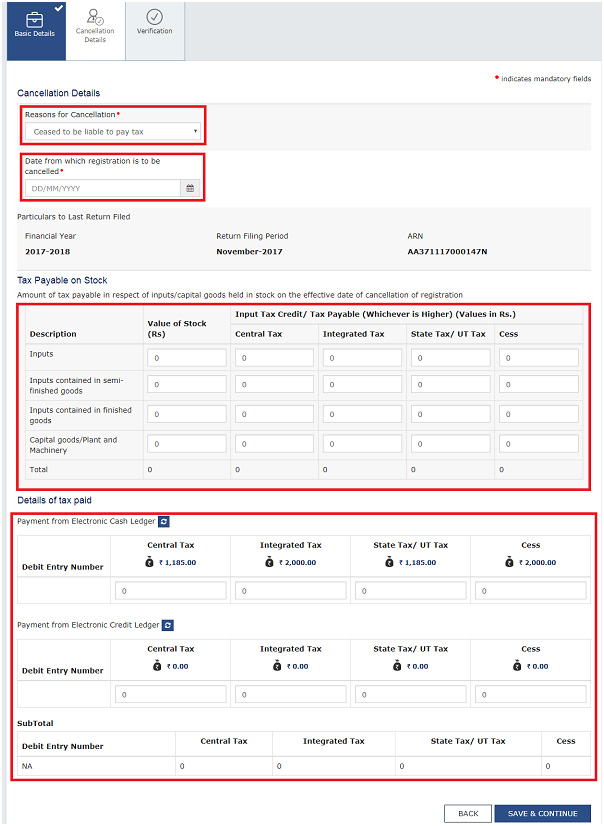Click the SubTotal NA debit entry cell
This screenshot has width=604, height=826.
coord(96,766)
